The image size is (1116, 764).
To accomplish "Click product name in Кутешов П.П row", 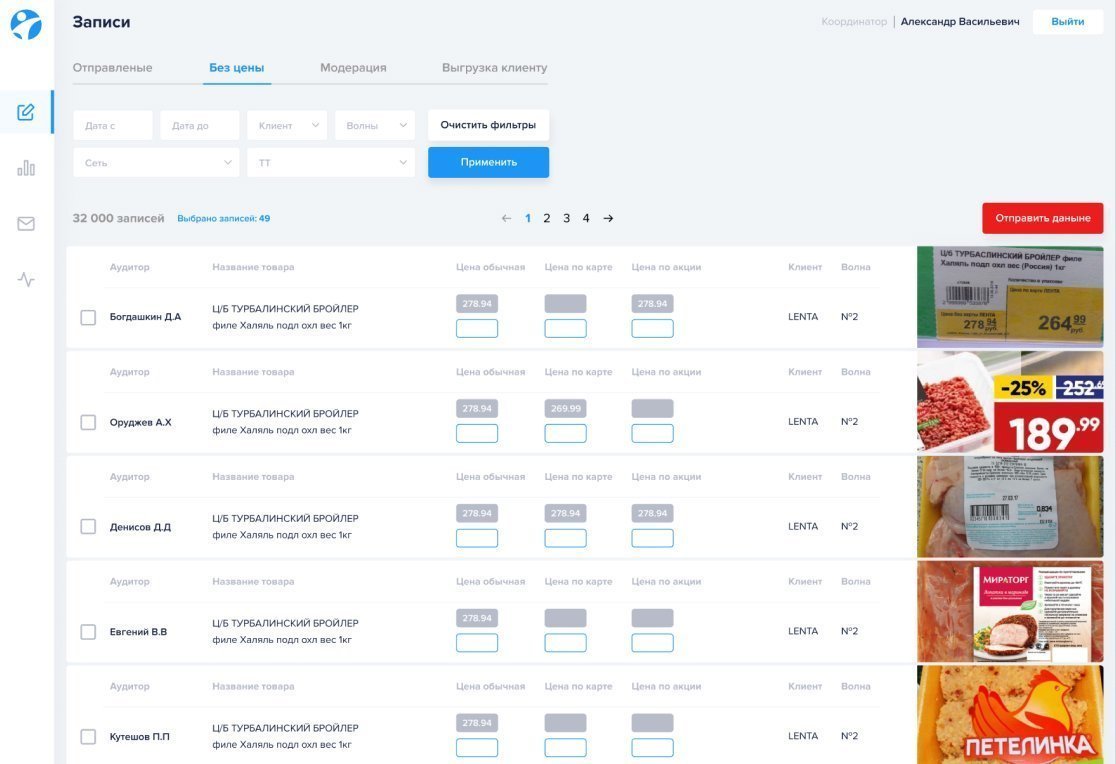I will tap(285, 736).
